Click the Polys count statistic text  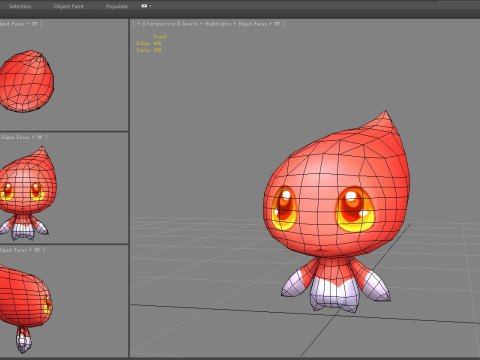tap(149, 43)
